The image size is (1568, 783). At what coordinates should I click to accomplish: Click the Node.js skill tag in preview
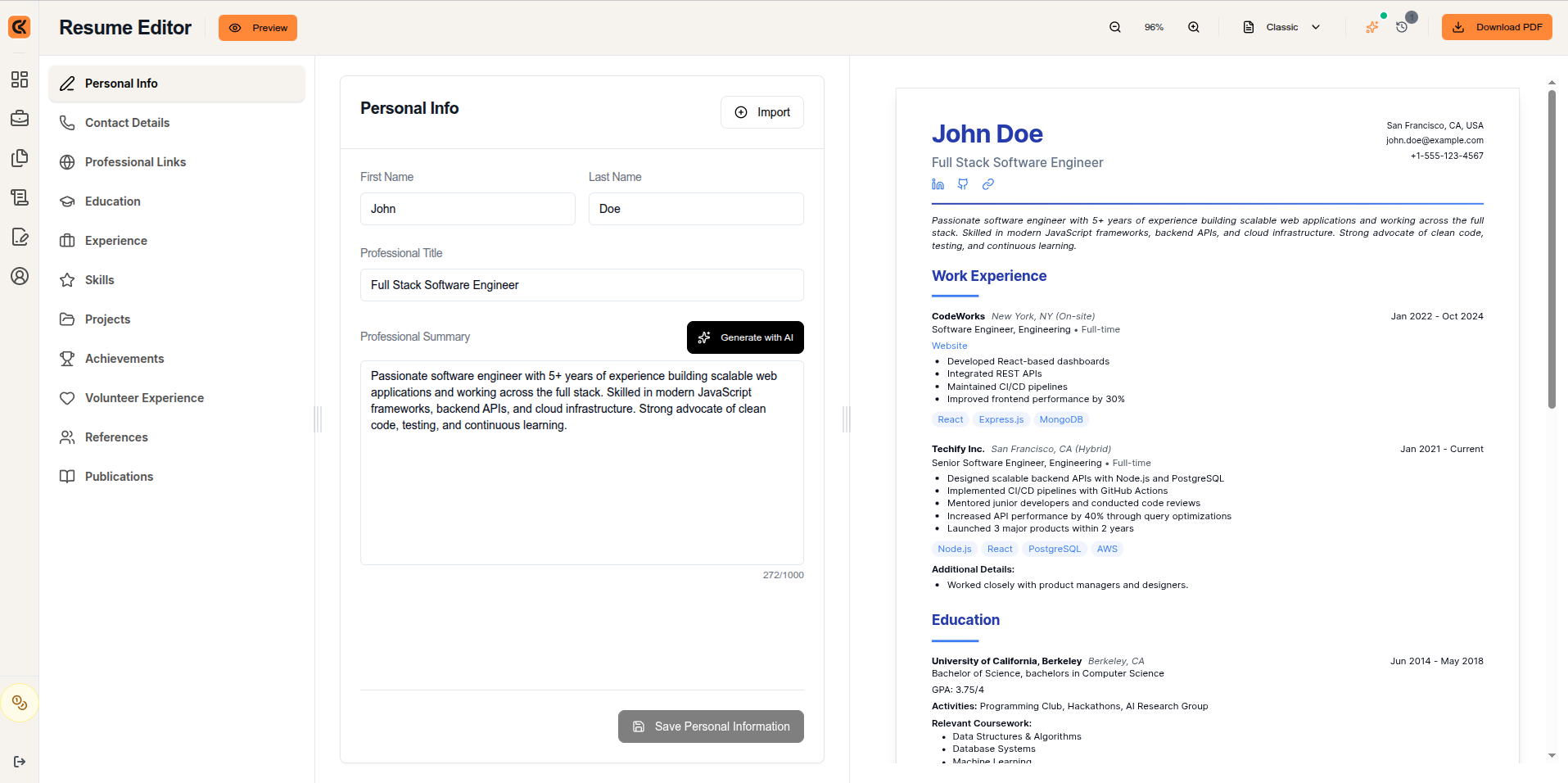click(x=955, y=549)
